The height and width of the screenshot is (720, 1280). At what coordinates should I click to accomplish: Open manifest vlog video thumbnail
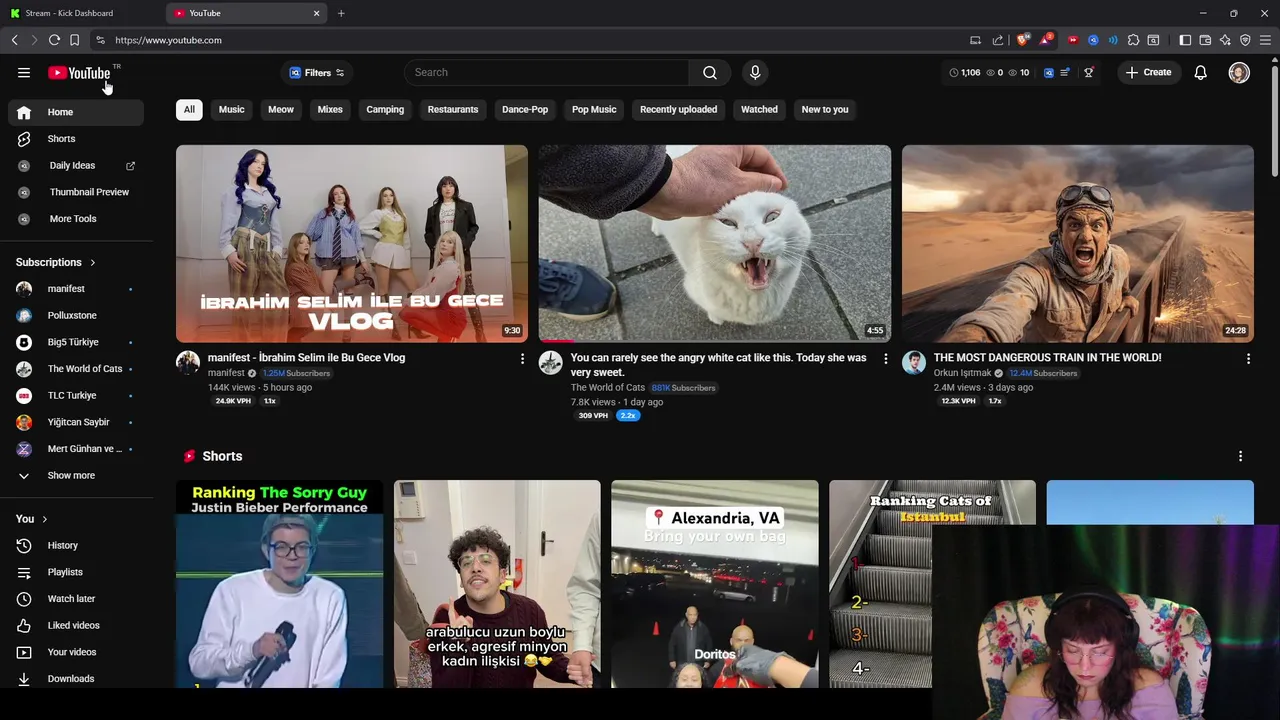click(x=352, y=244)
